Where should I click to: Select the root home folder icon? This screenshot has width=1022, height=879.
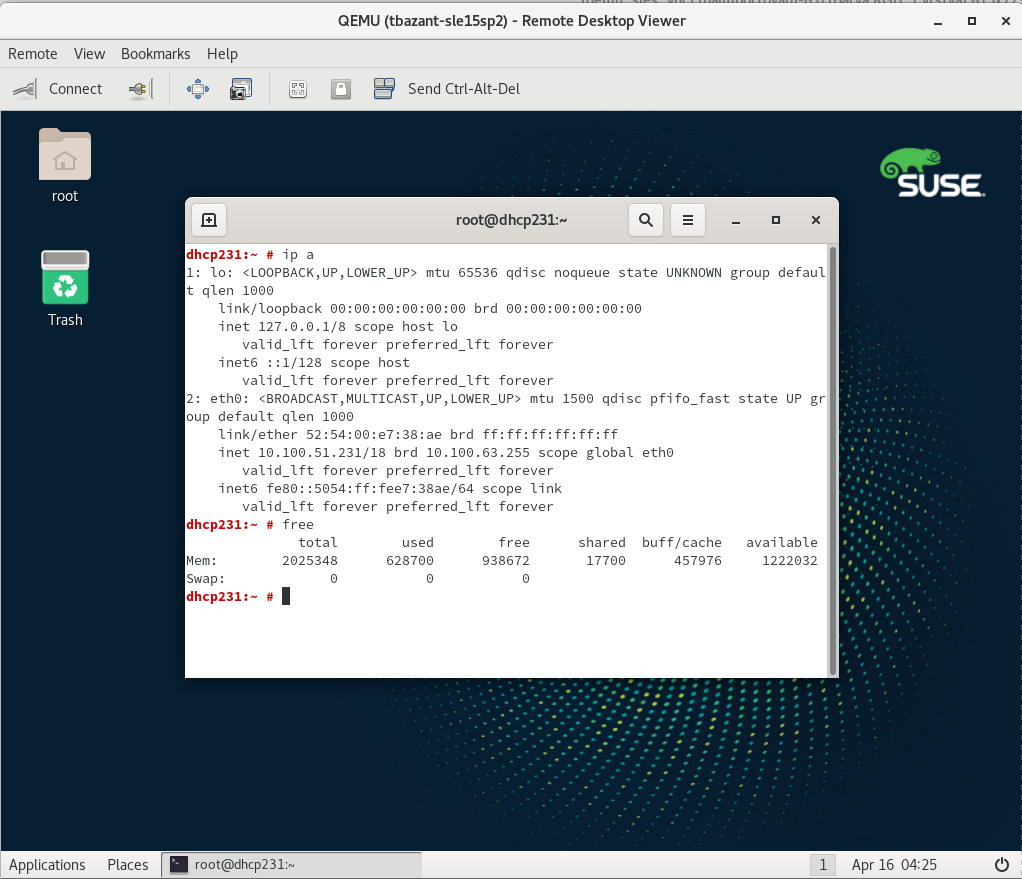65,156
